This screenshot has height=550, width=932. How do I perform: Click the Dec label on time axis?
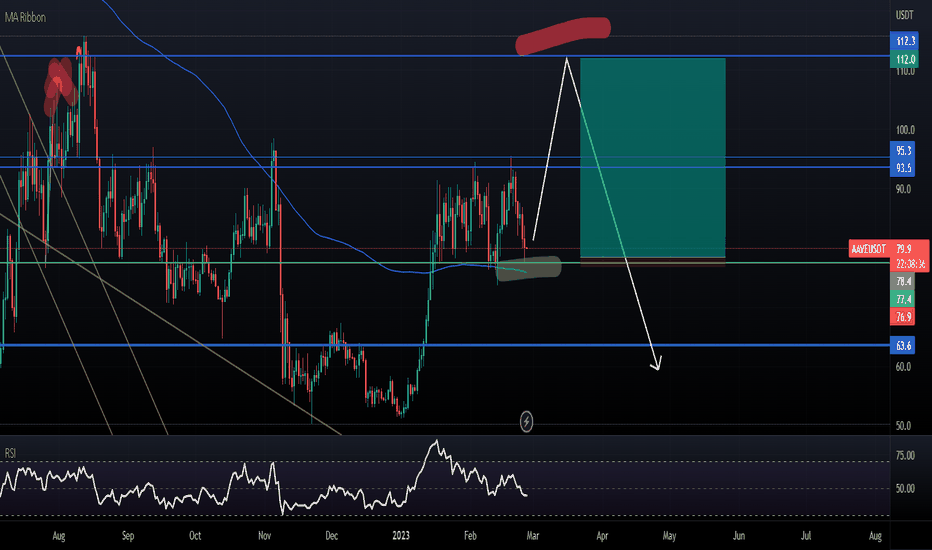332,536
